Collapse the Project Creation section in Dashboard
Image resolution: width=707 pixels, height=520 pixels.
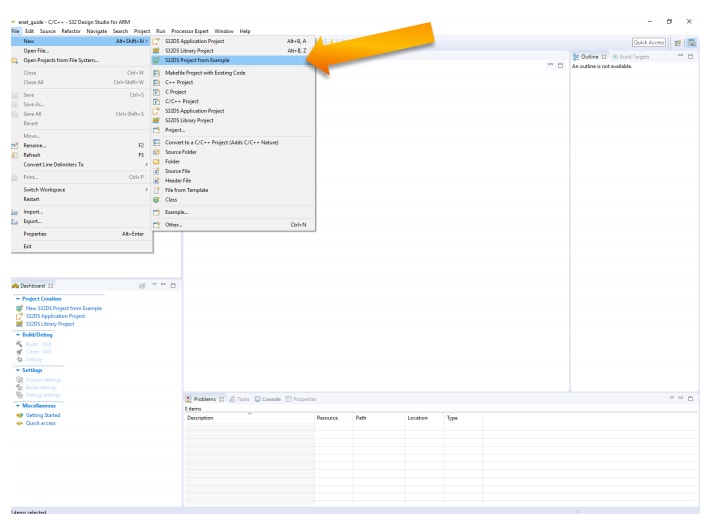click(x=15, y=299)
